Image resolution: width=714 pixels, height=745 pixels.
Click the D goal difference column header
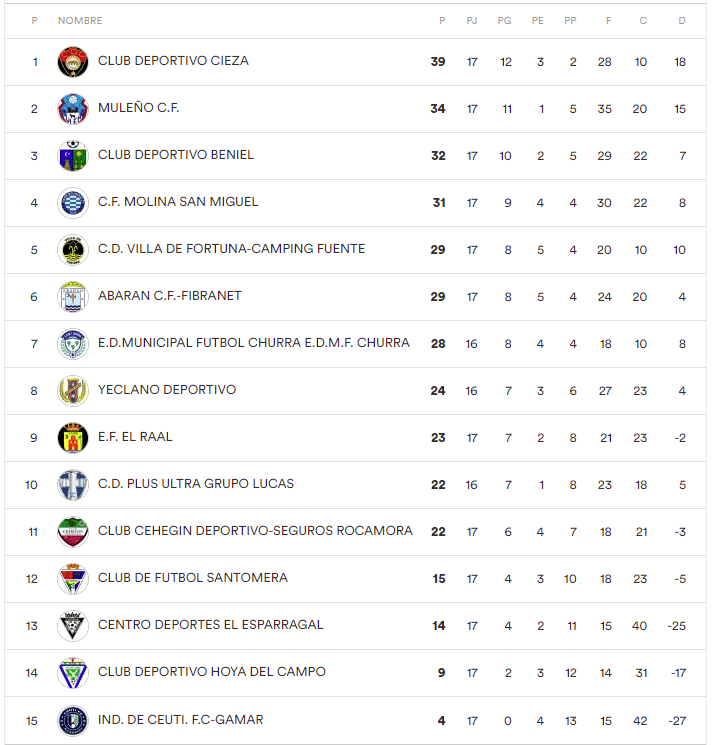(682, 21)
